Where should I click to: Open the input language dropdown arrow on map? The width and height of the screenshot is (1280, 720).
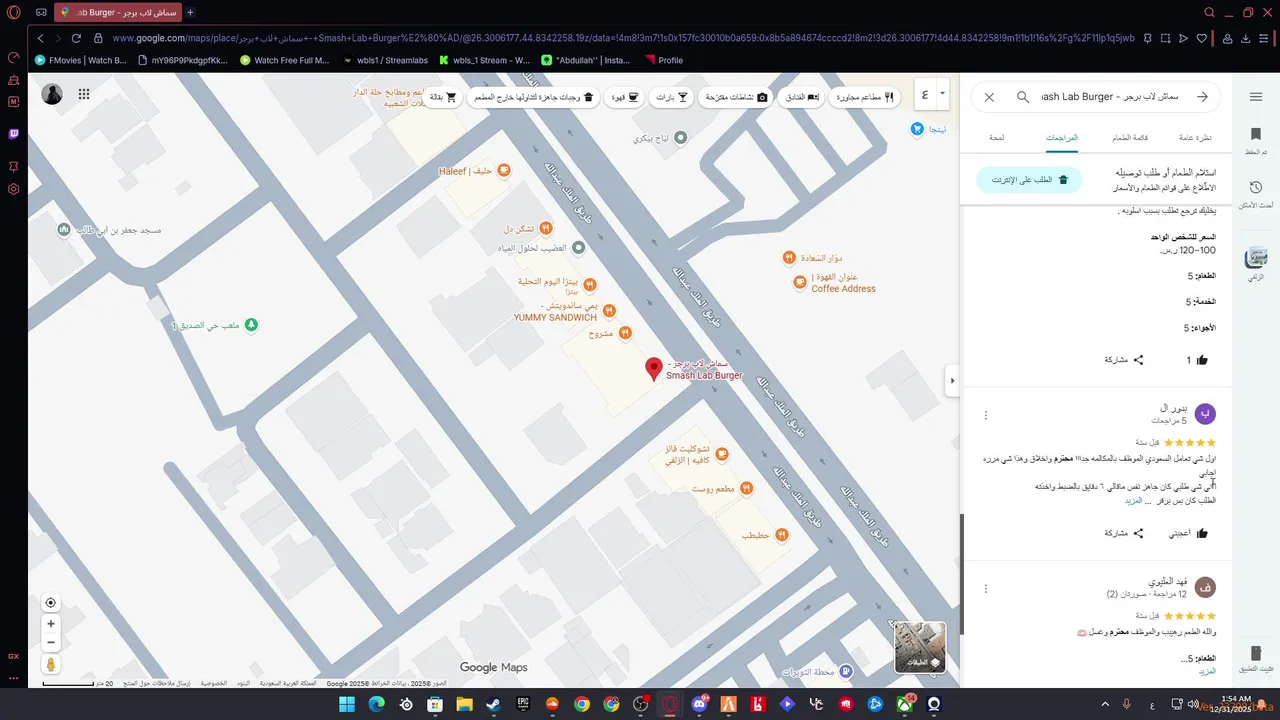point(942,93)
